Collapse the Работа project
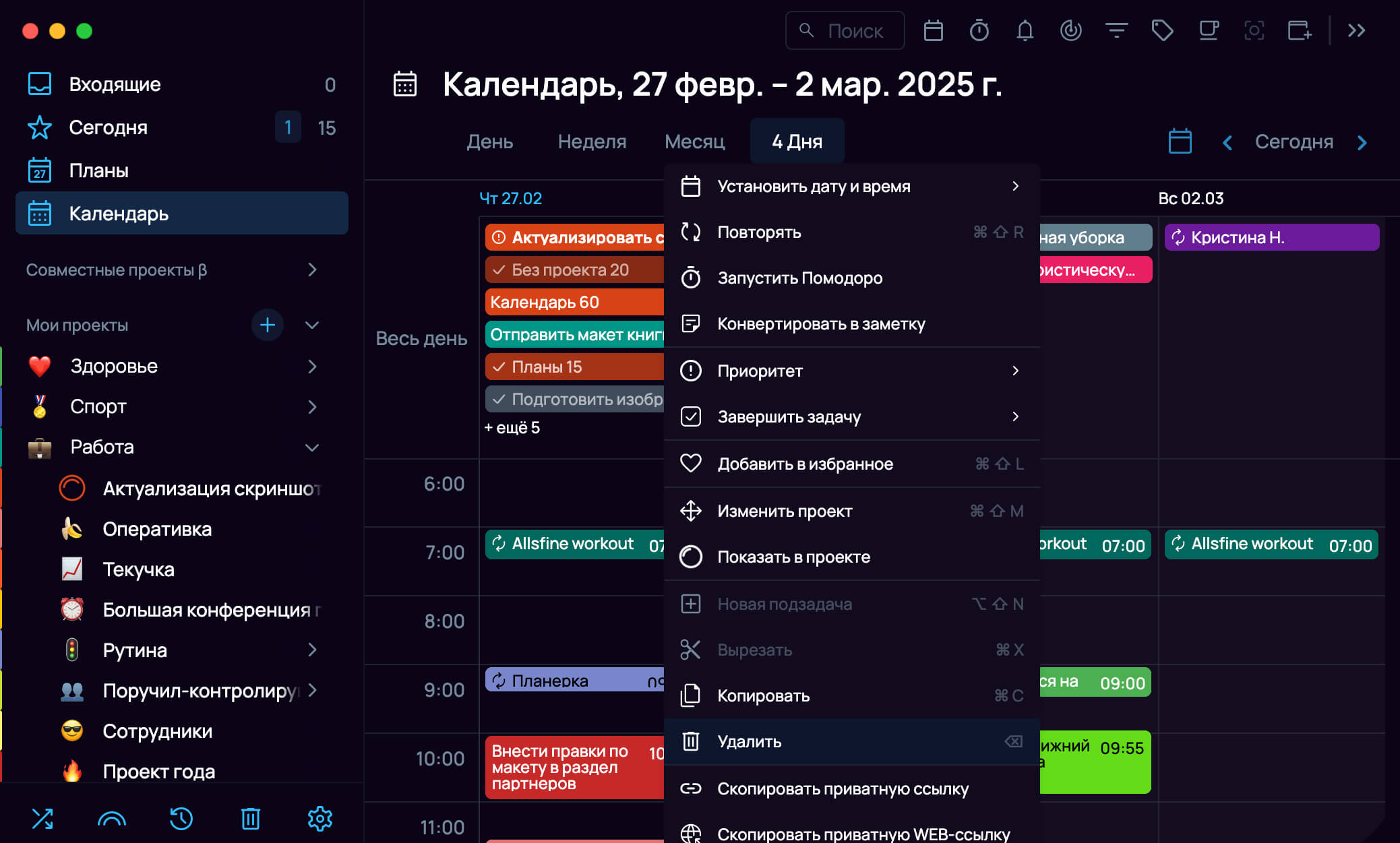Image resolution: width=1400 pixels, height=843 pixels. [x=312, y=447]
